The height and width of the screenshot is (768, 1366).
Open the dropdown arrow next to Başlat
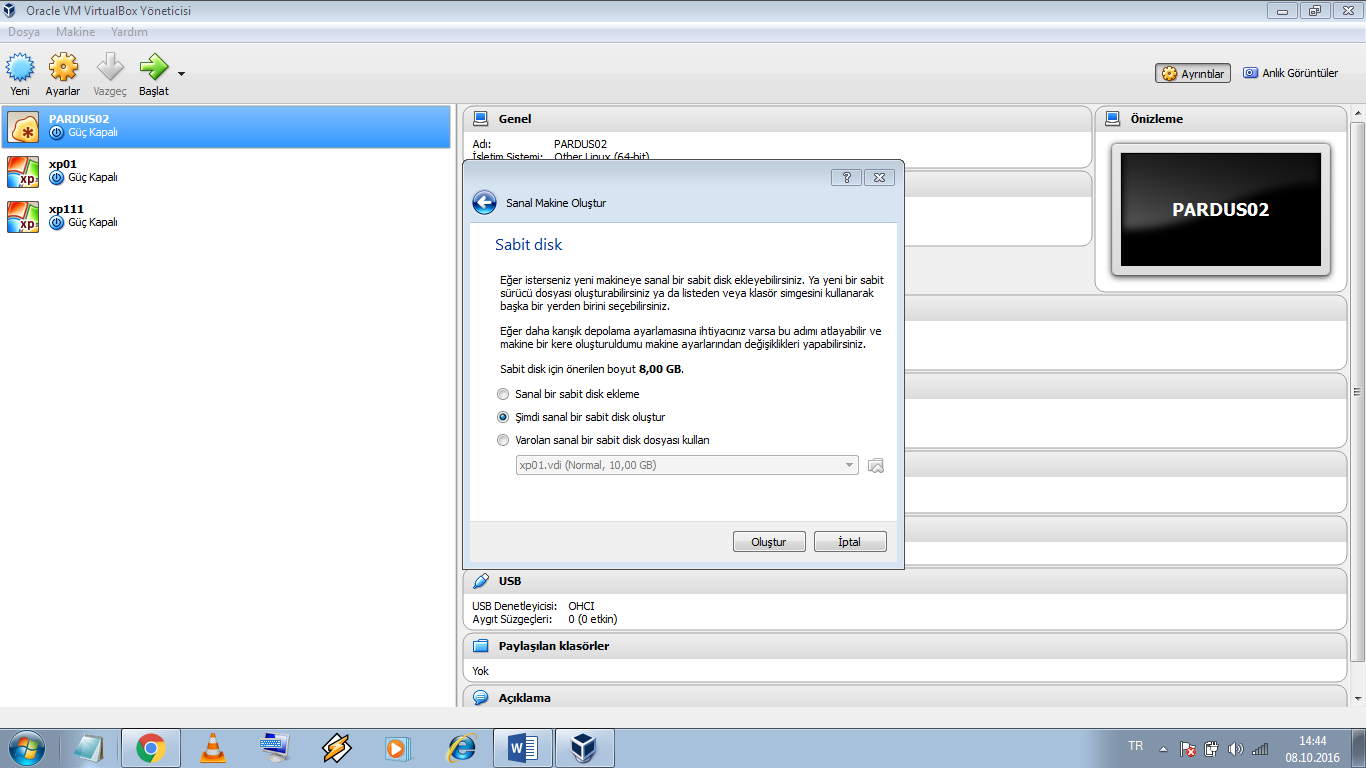point(181,74)
